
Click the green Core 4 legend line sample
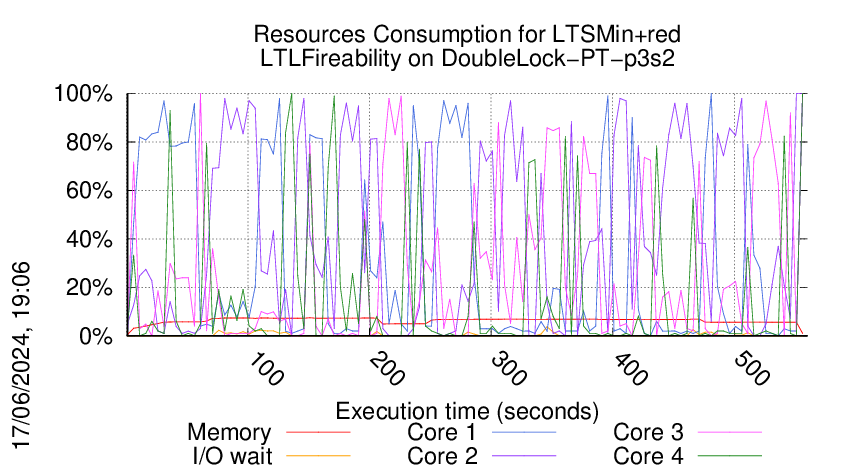pos(730,456)
